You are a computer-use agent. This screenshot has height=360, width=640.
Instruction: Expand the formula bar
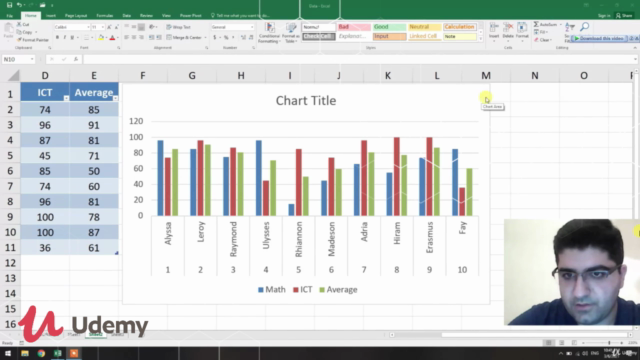635,60
